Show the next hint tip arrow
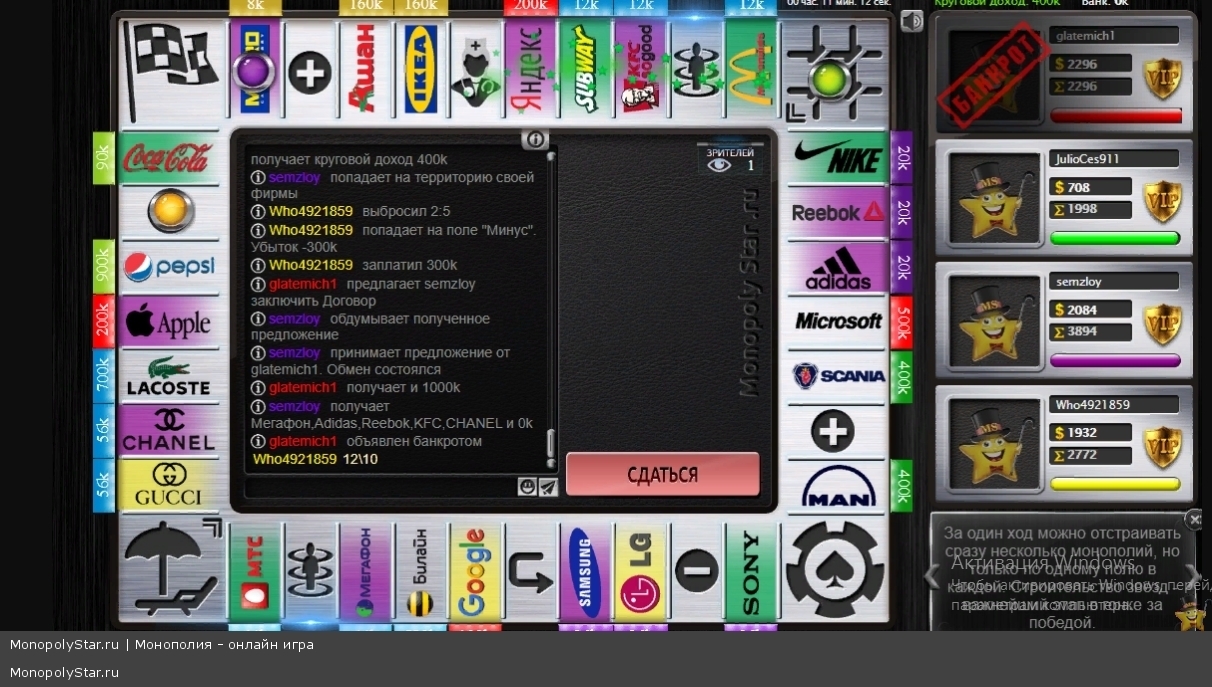 1192,575
